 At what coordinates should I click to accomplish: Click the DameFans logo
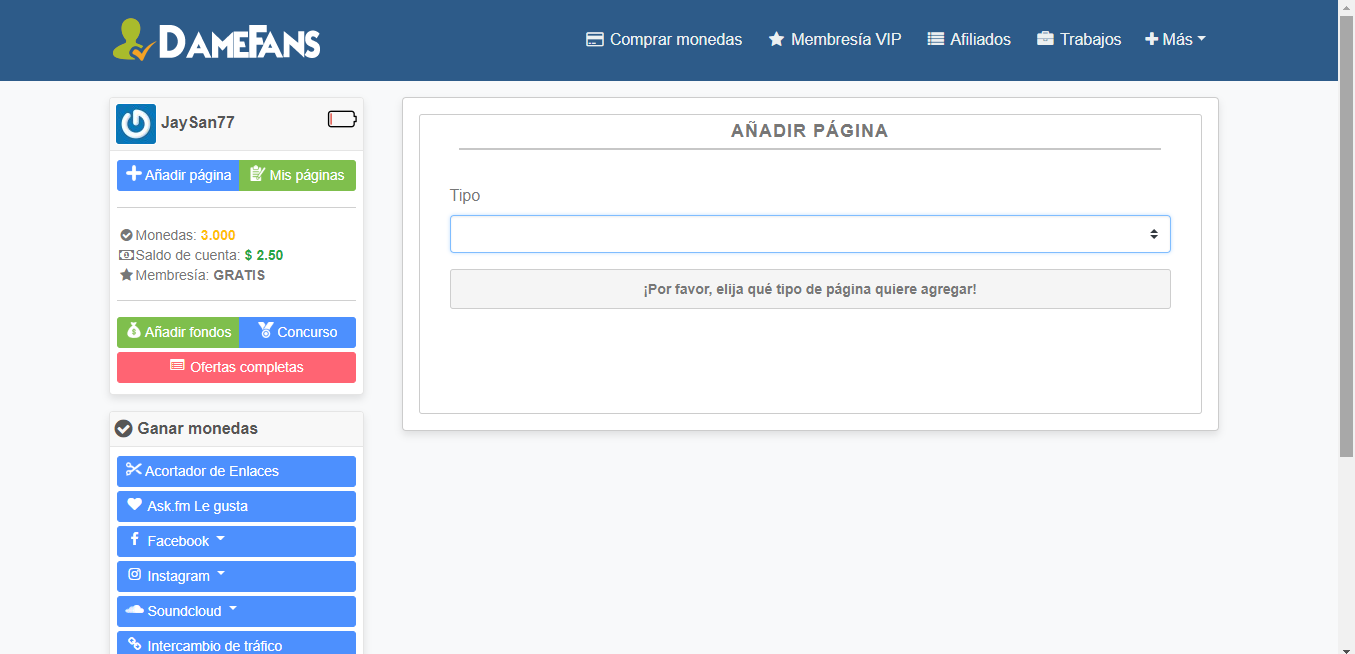coord(216,40)
